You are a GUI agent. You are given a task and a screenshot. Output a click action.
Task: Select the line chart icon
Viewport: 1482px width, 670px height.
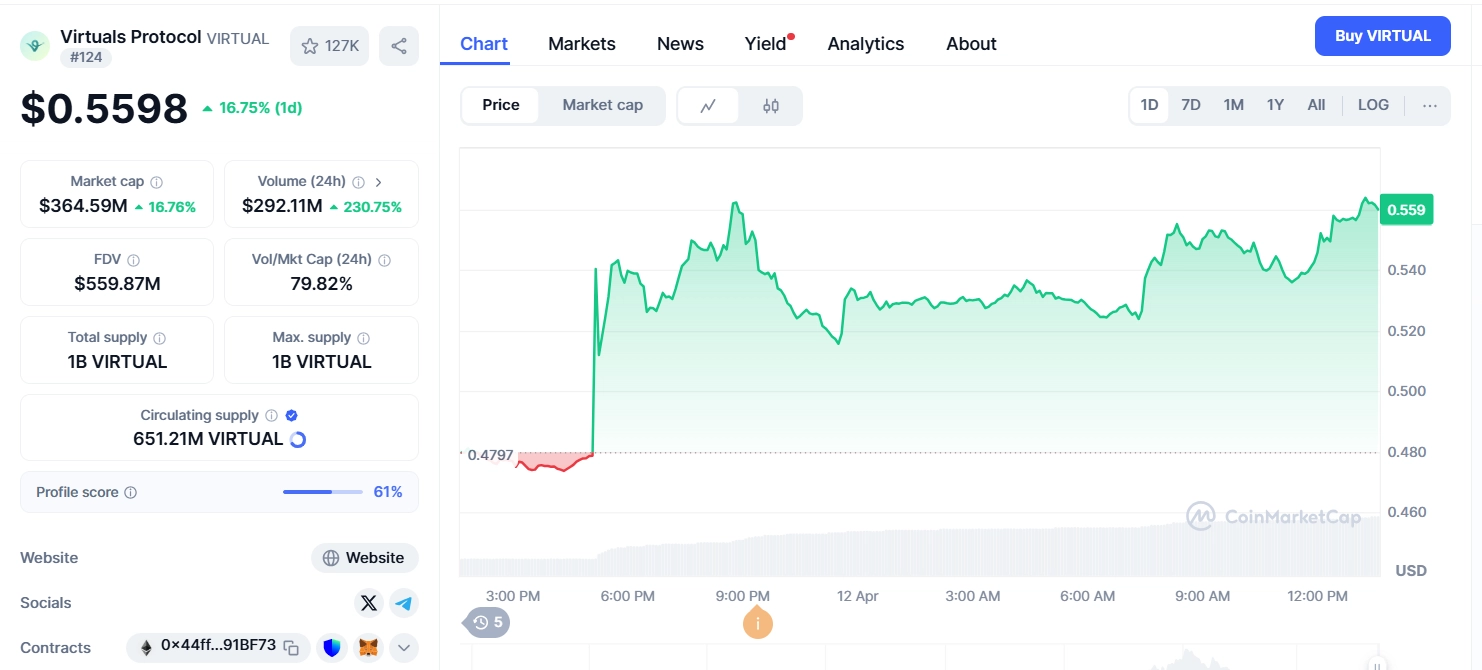point(709,105)
